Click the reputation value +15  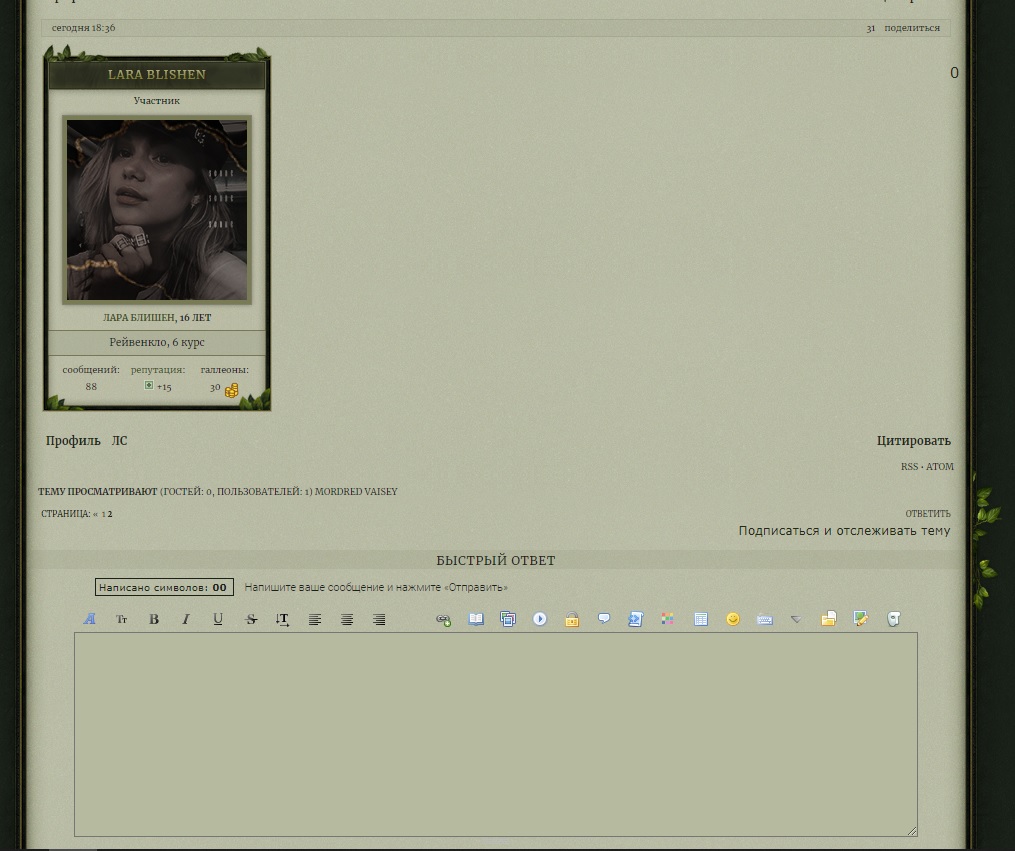coord(164,387)
